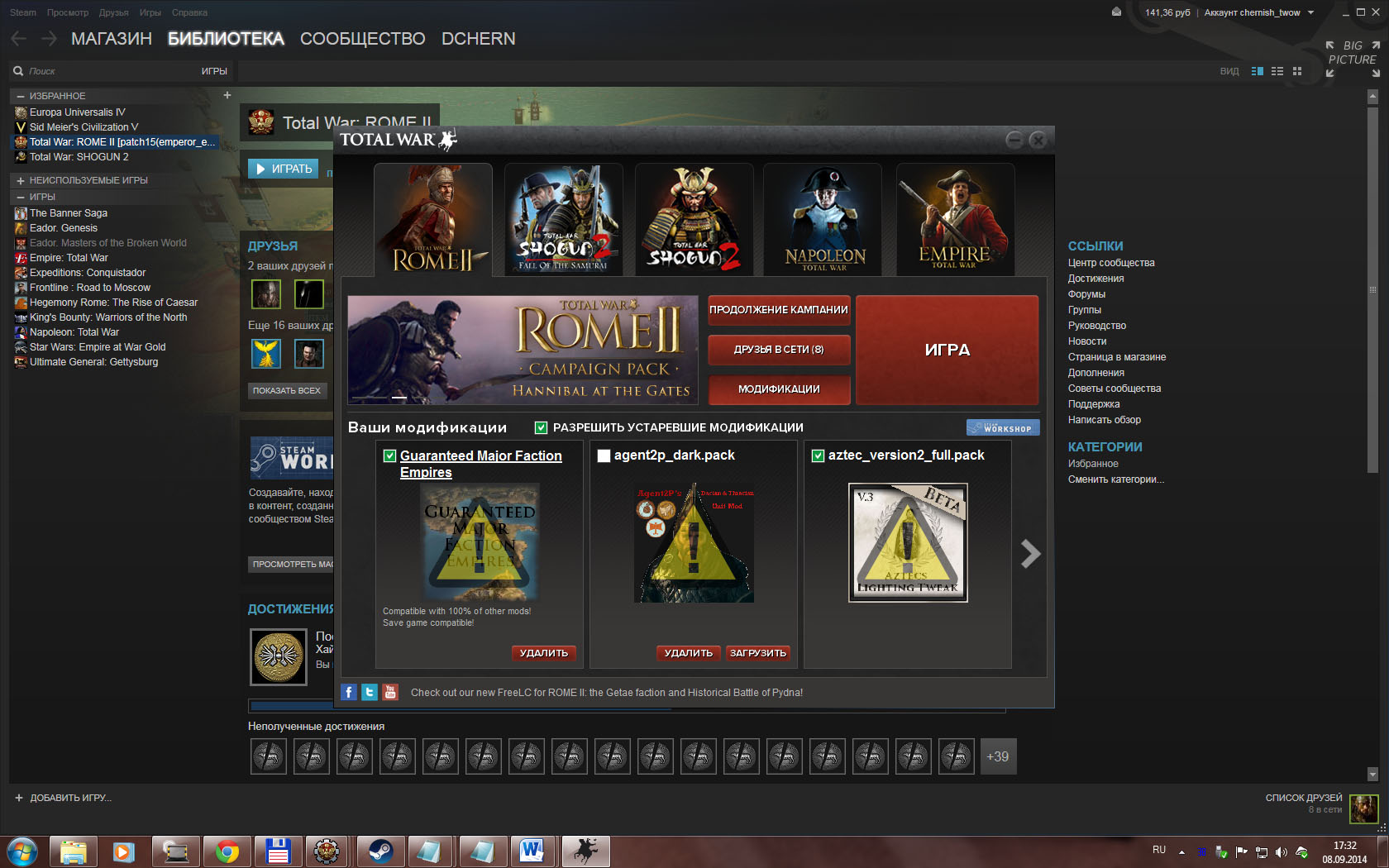The image size is (1389, 868).
Task: Toggle the allow outdated mods checkbox
Action: click(542, 427)
